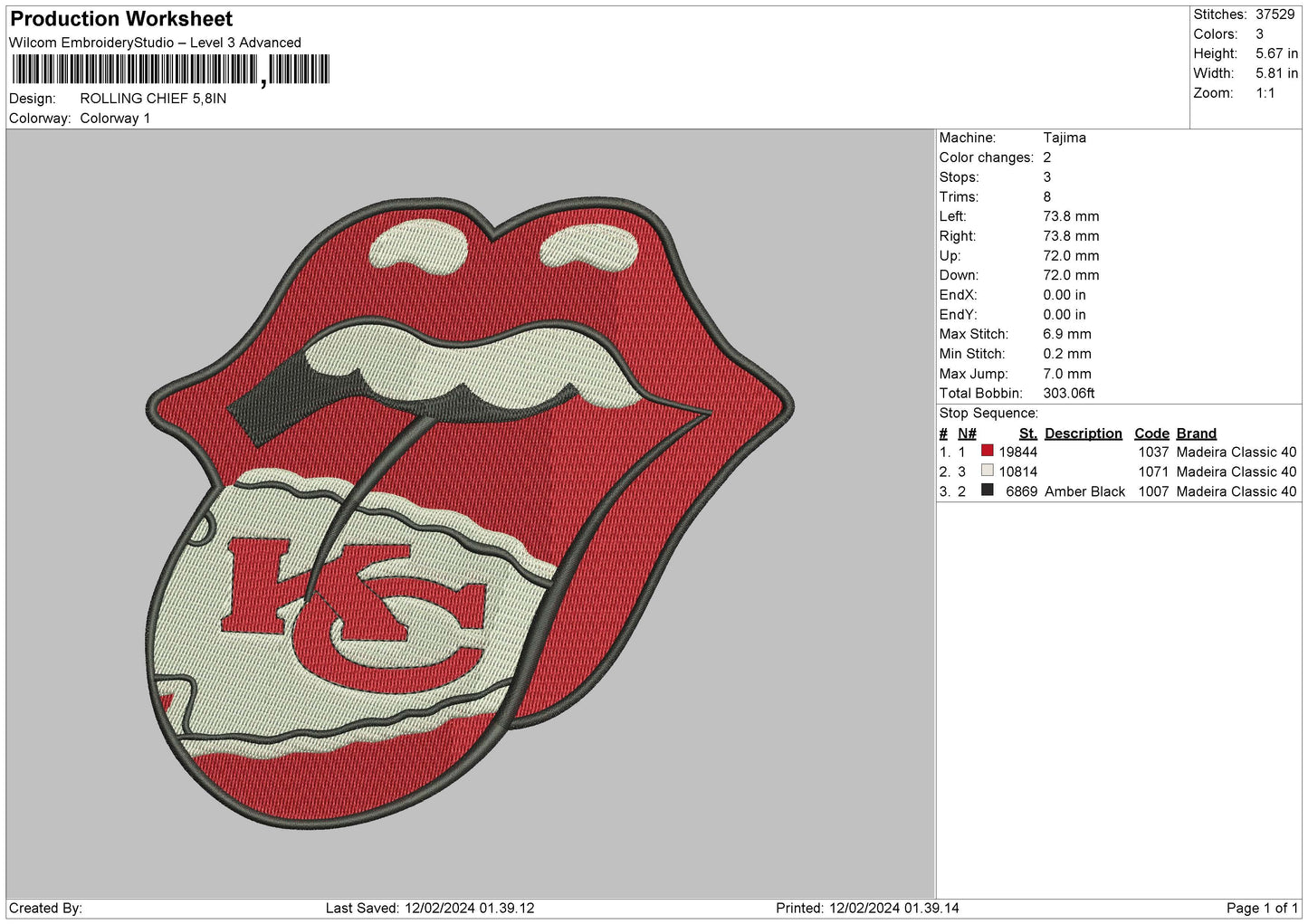Click the Min Stitch value '0.2 mm'
The image size is (1308, 924).
point(1067,354)
